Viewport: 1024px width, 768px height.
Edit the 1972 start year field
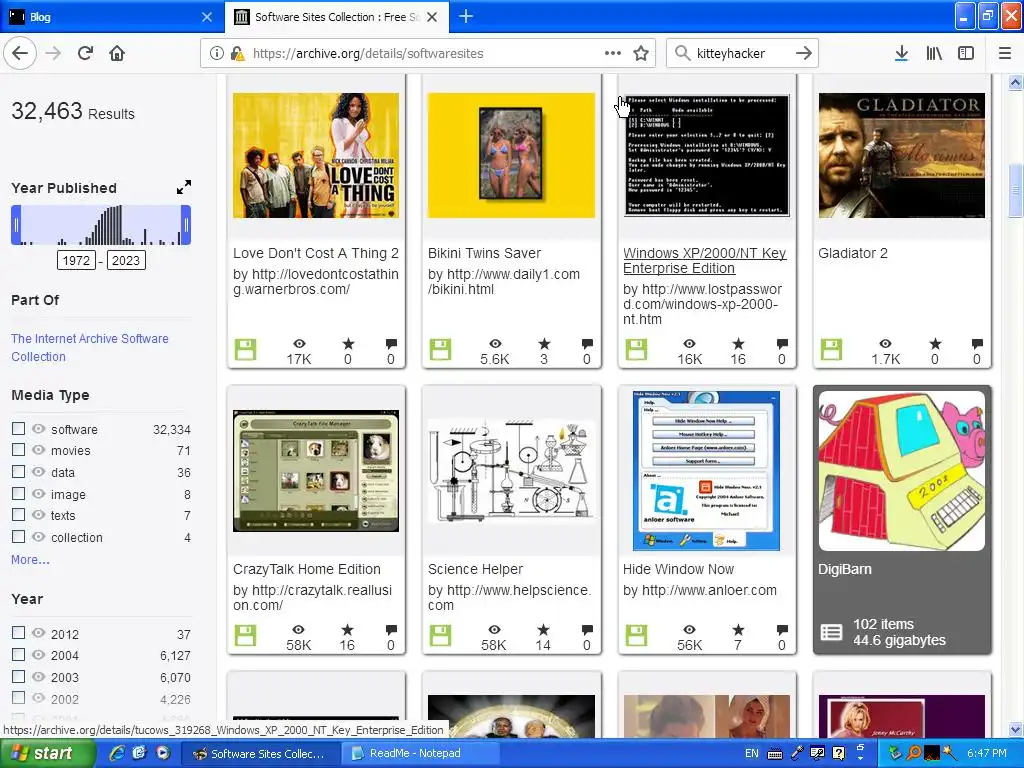[76, 261]
